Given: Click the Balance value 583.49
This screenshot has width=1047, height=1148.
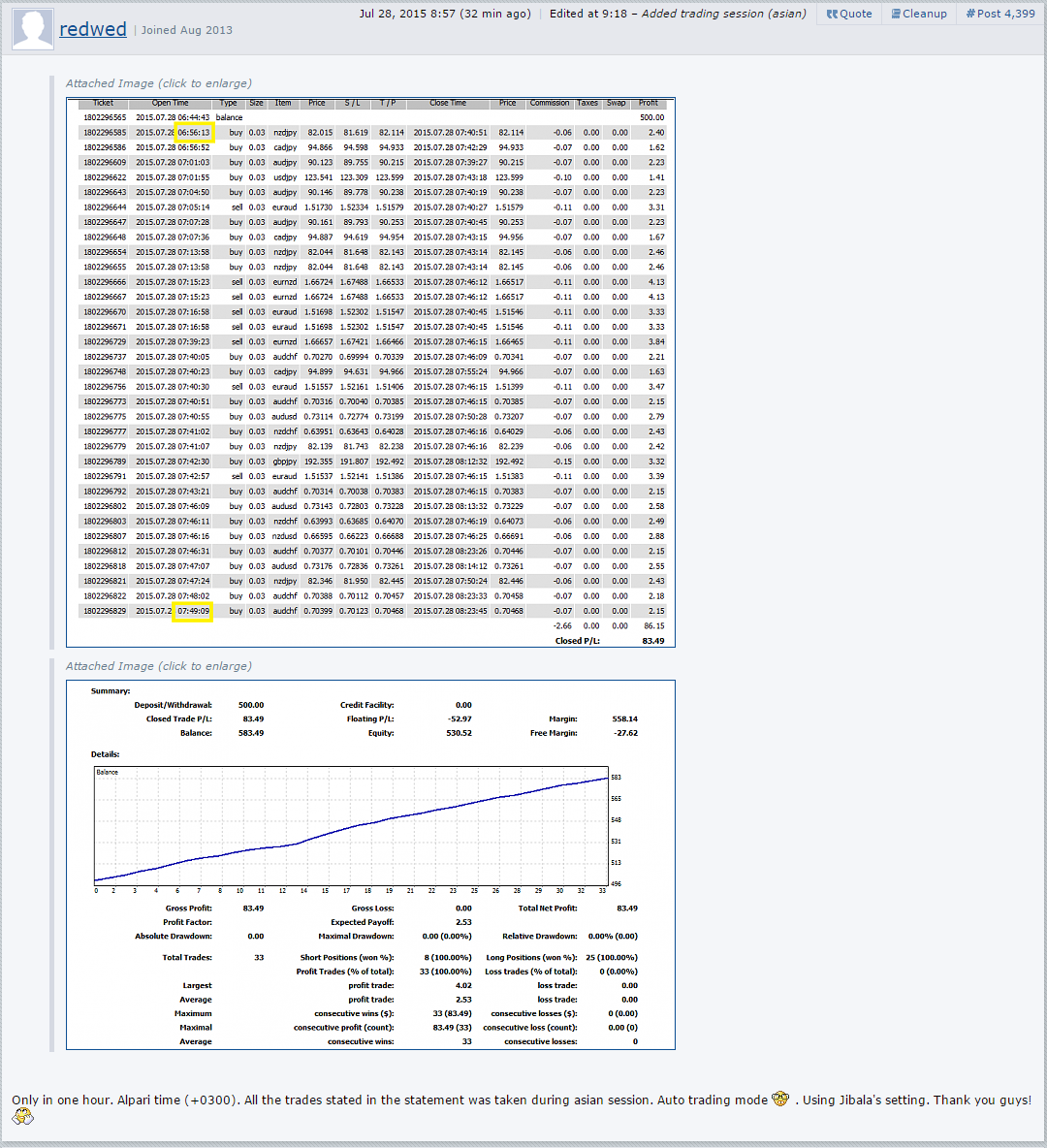Looking at the screenshot, I should (251, 733).
